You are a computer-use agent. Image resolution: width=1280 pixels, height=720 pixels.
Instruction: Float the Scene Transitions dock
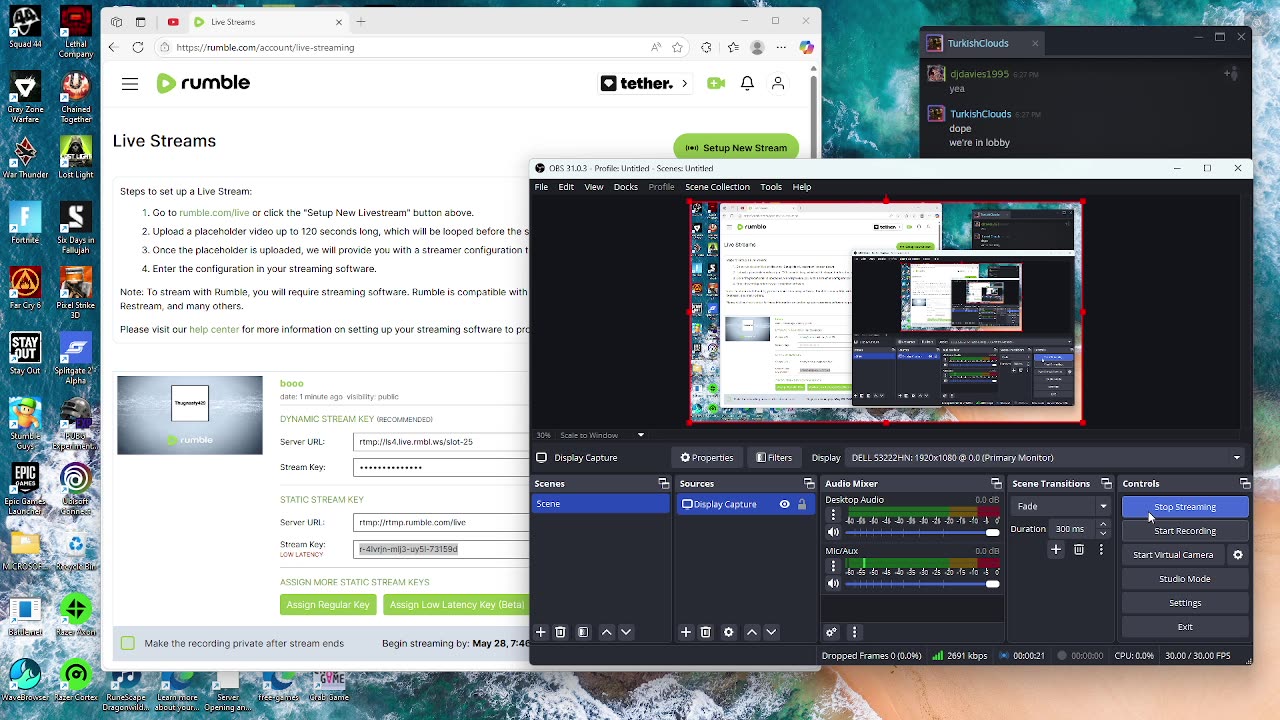[1106, 484]
